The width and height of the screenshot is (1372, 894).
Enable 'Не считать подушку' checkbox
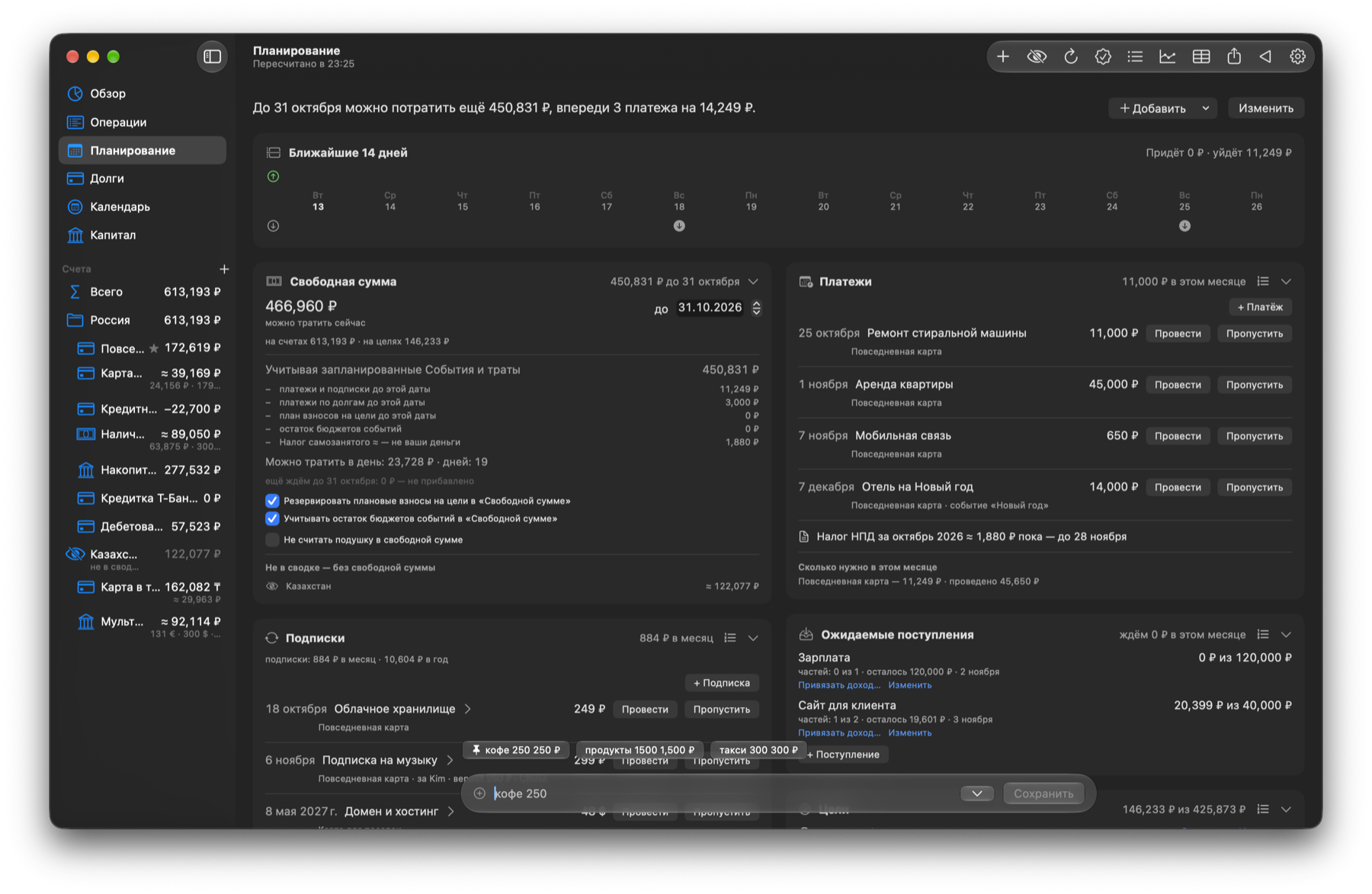point(272,540)
